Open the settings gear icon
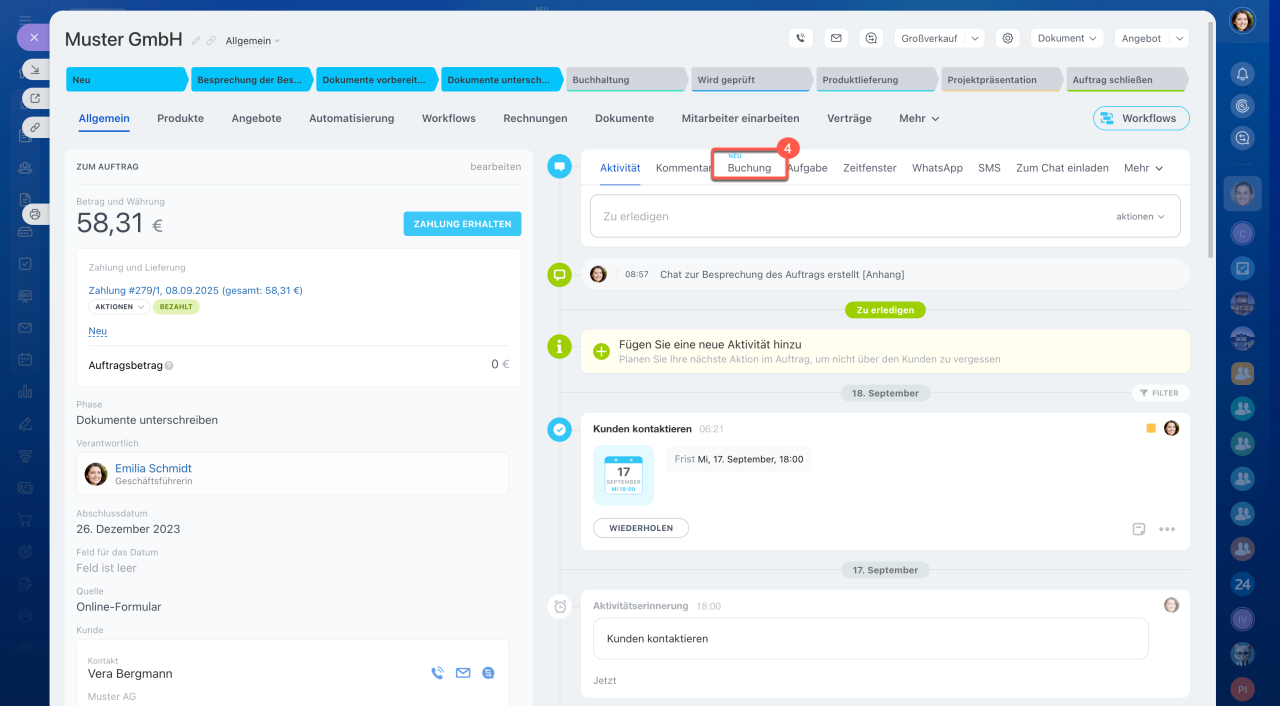This screenshot has height=706, width=1280. [x=1008, y=38]
